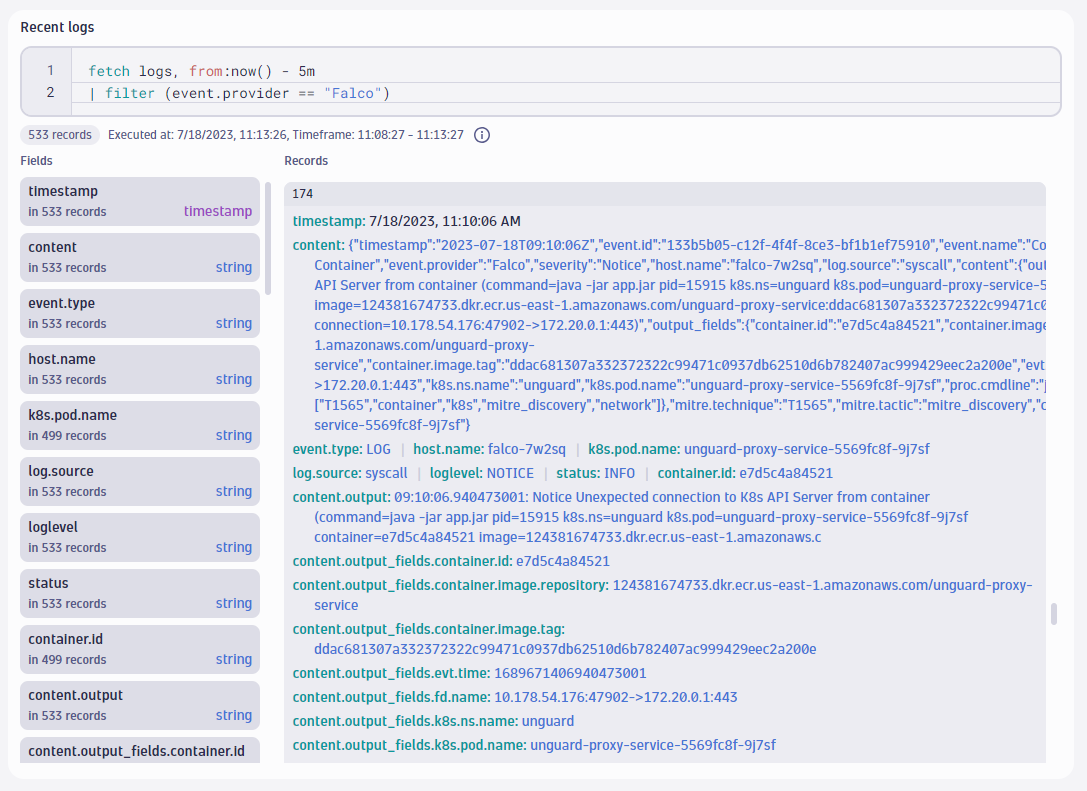Select the log.source field card

pyautogui.click(x=139, y=481)
